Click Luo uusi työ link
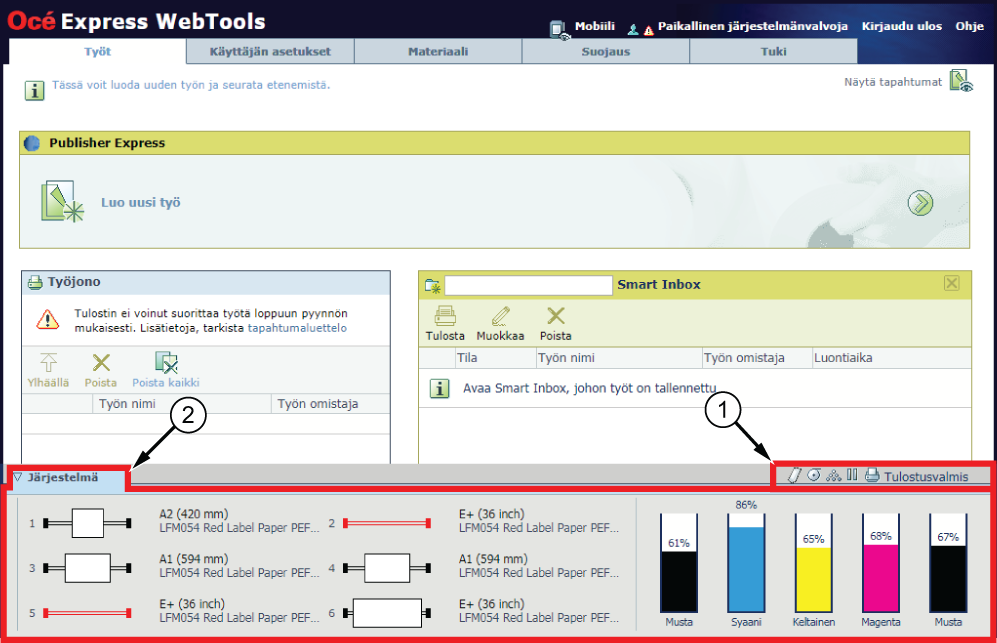The height and width of the screenshot is (643, 997). coord(141,202)
